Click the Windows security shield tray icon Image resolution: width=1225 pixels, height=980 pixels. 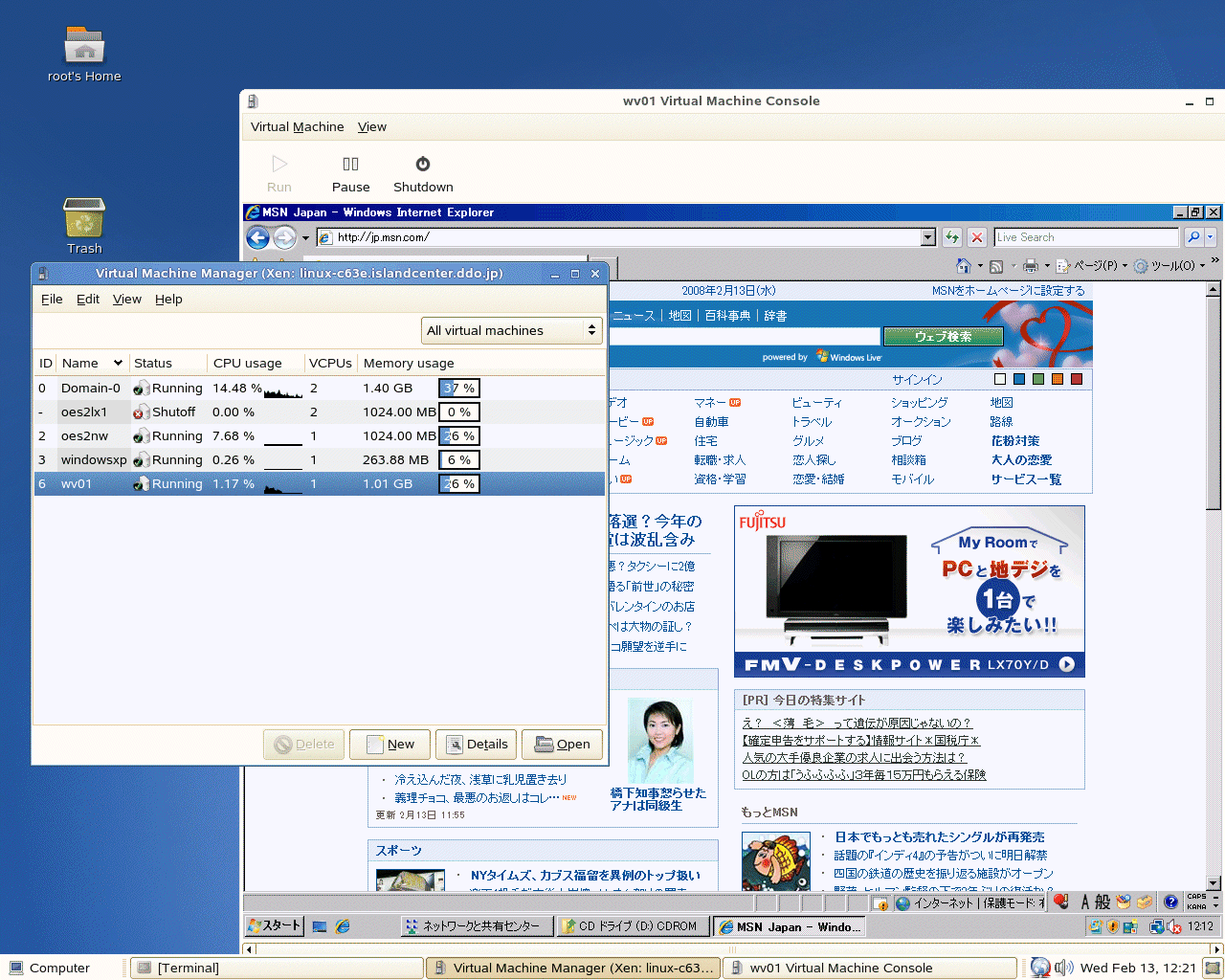[x=1113, y=926]
